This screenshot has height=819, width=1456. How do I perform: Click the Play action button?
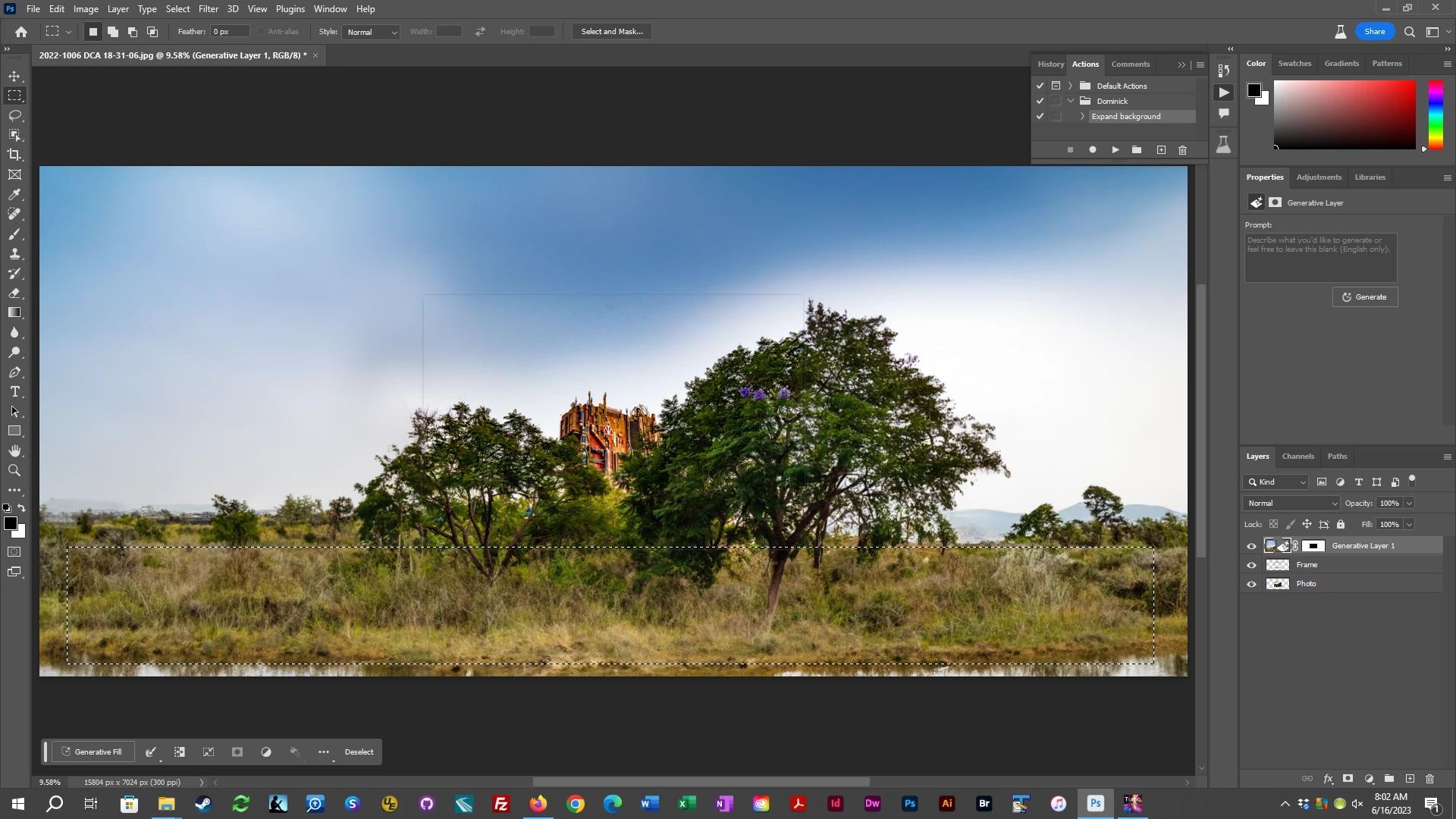pyautogui.click(x=1115, y=150)
